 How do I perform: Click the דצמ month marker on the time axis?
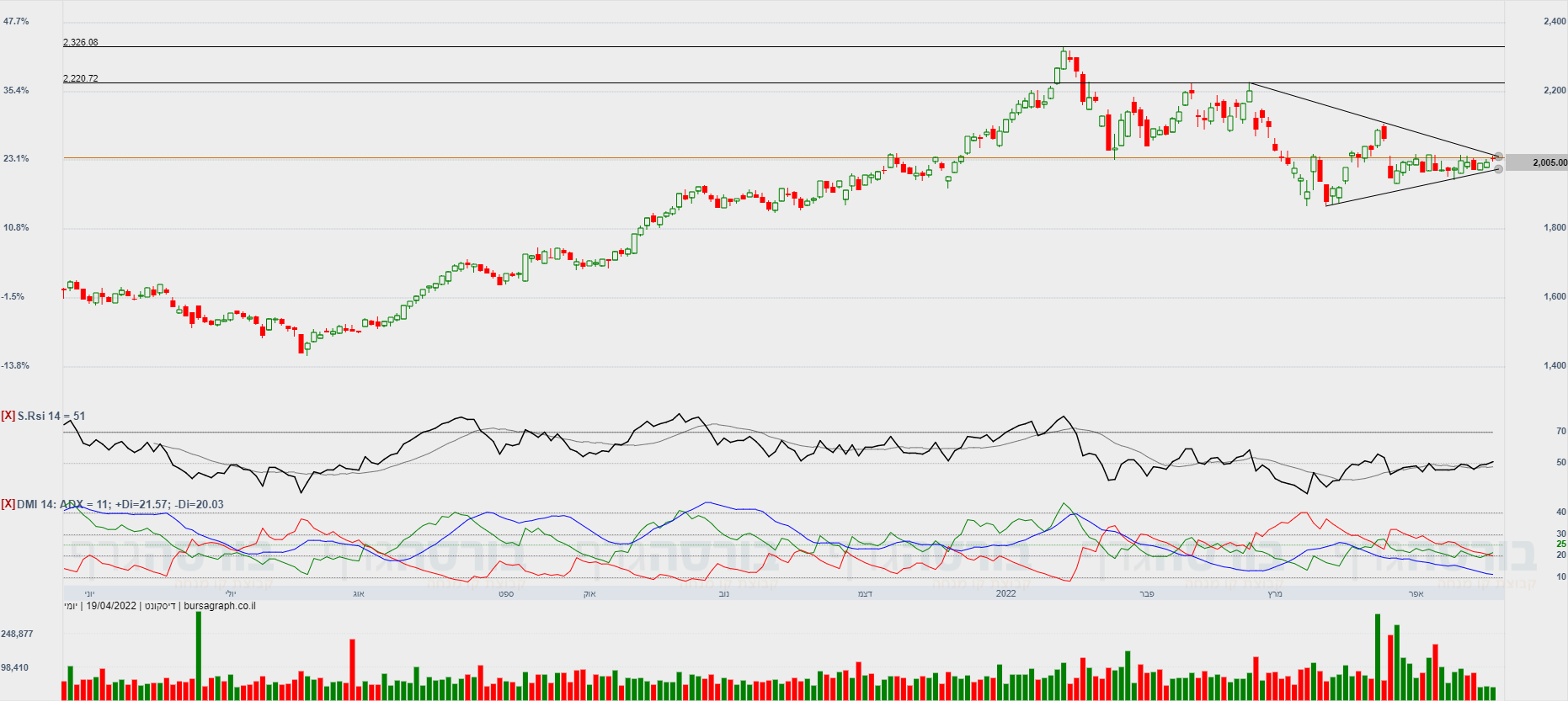865,593
